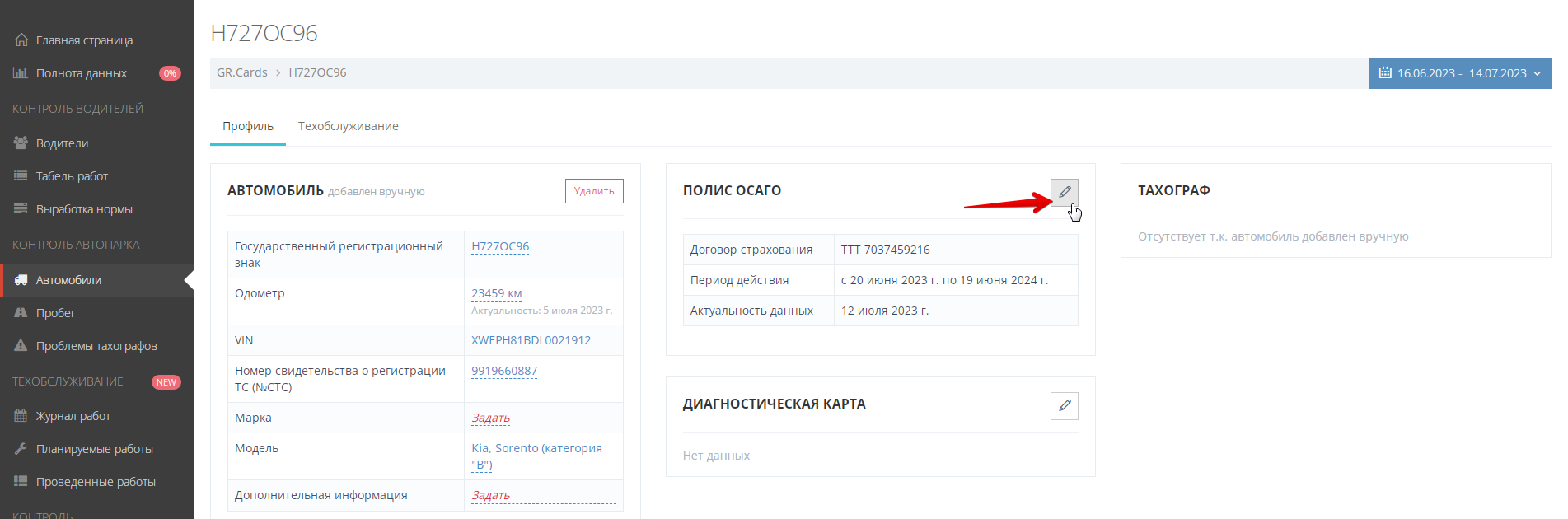Click the chart icon beside Полнота данных
The image size is (1568, 519).
click(x=21, y=73)
